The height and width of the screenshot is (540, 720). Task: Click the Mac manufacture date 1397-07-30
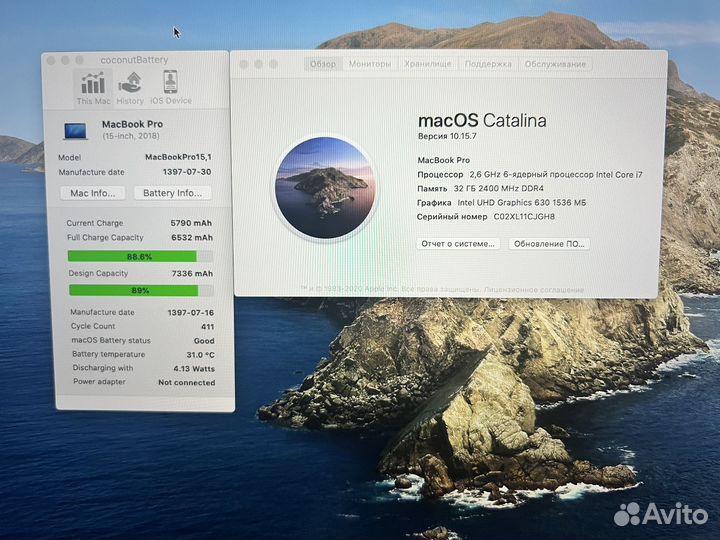(187, 172)
